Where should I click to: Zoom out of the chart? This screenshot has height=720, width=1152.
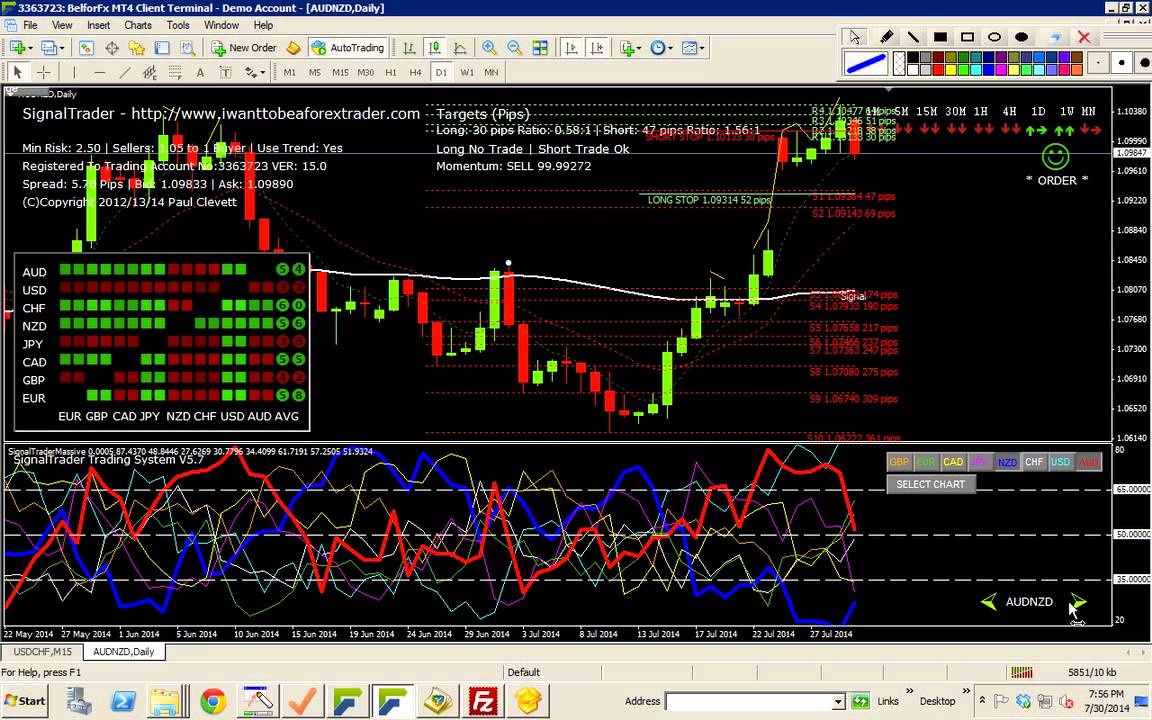click(x=514, y=48)
